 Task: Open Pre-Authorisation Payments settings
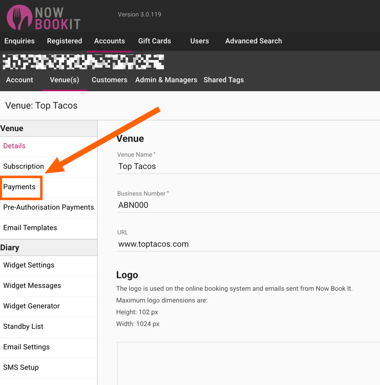[x=48, y=207]
